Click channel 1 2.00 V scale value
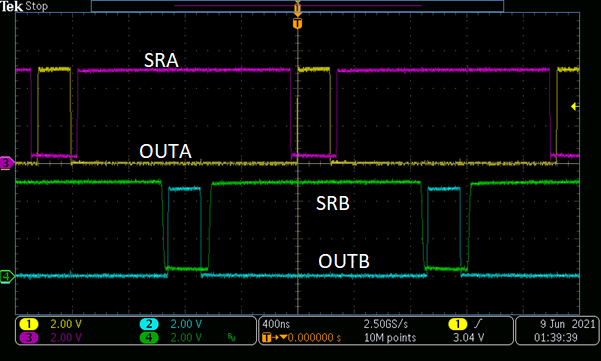Image resolution: width=601 pixels, height=361 pixels. pos(66,324)
